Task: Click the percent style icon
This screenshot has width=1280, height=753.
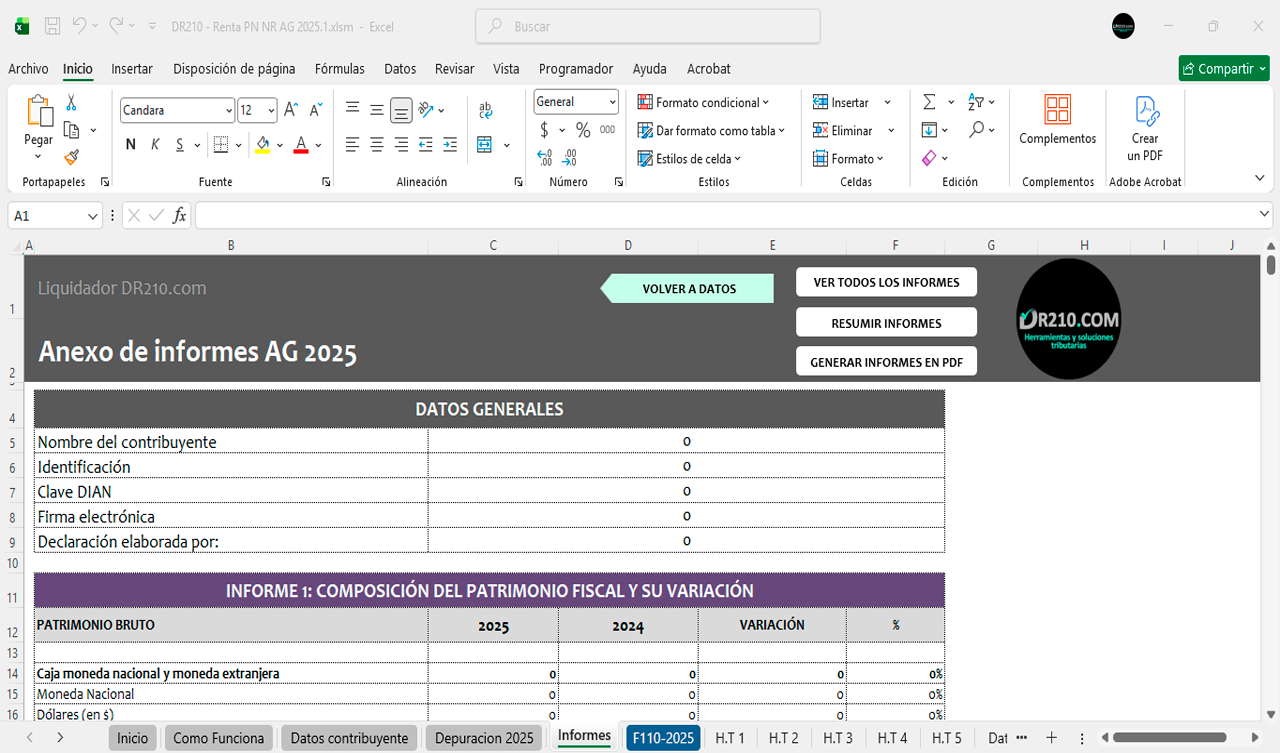Action: pos(582,130)
